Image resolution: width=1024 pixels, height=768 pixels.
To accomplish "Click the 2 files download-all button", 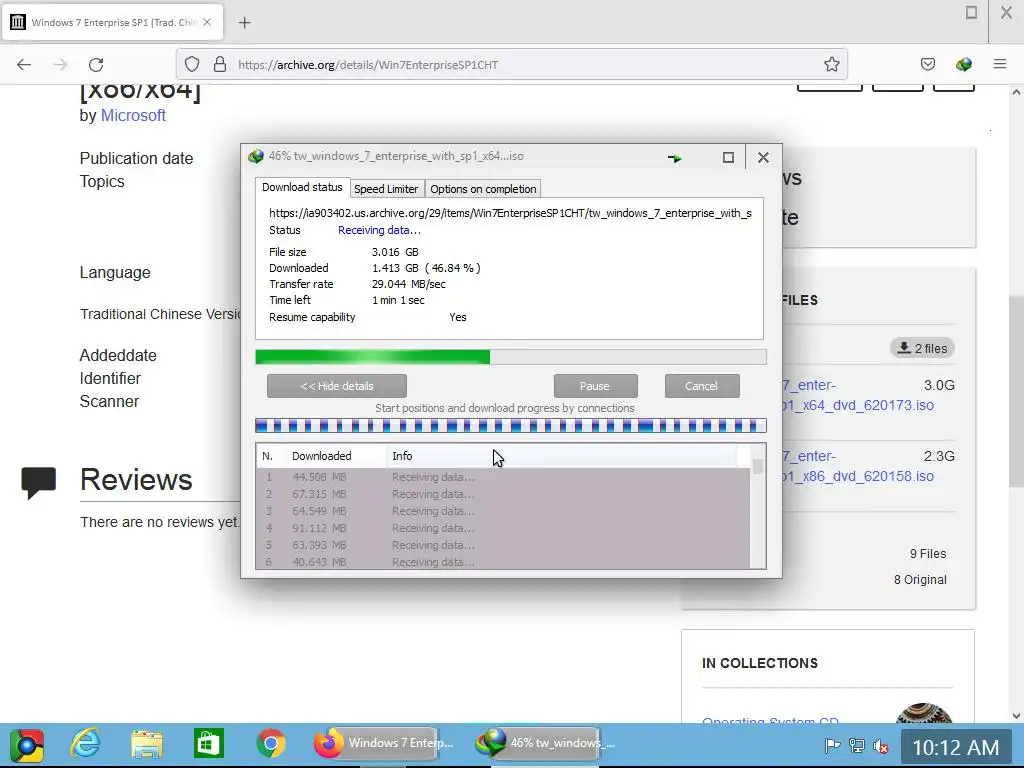I will [922, 348].
